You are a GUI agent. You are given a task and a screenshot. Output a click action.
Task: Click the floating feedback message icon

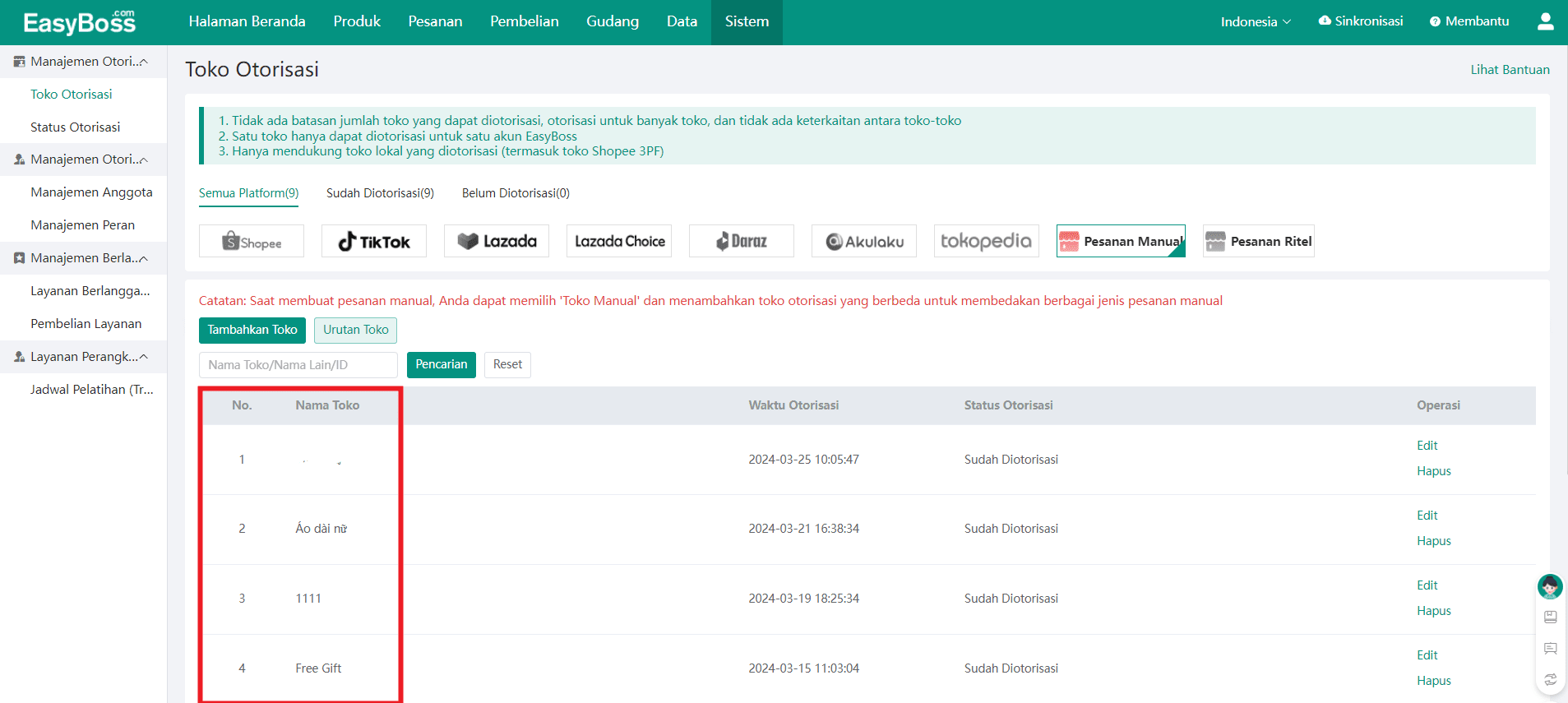tap(1551, 649)
